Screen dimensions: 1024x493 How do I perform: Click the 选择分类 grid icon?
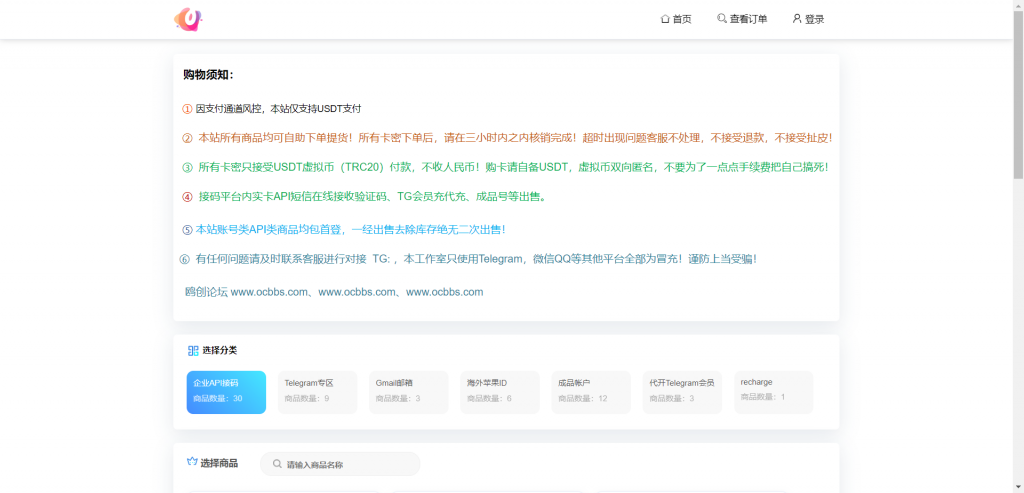tap(193, 351)
